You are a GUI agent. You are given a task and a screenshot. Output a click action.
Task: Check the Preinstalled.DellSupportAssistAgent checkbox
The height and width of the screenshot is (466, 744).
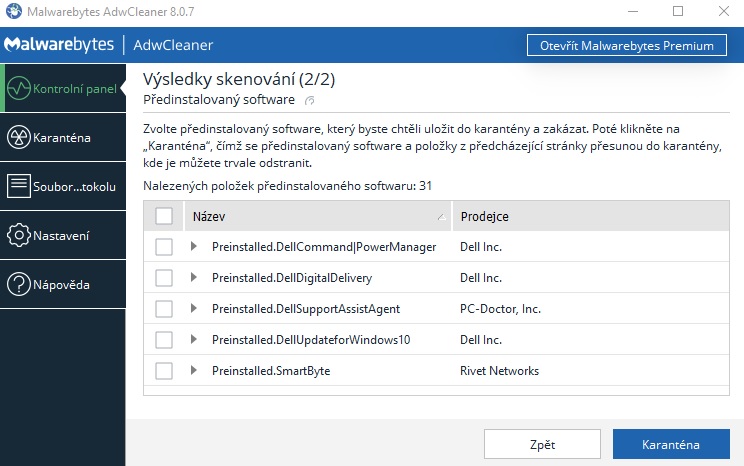[x=164, y=309]
